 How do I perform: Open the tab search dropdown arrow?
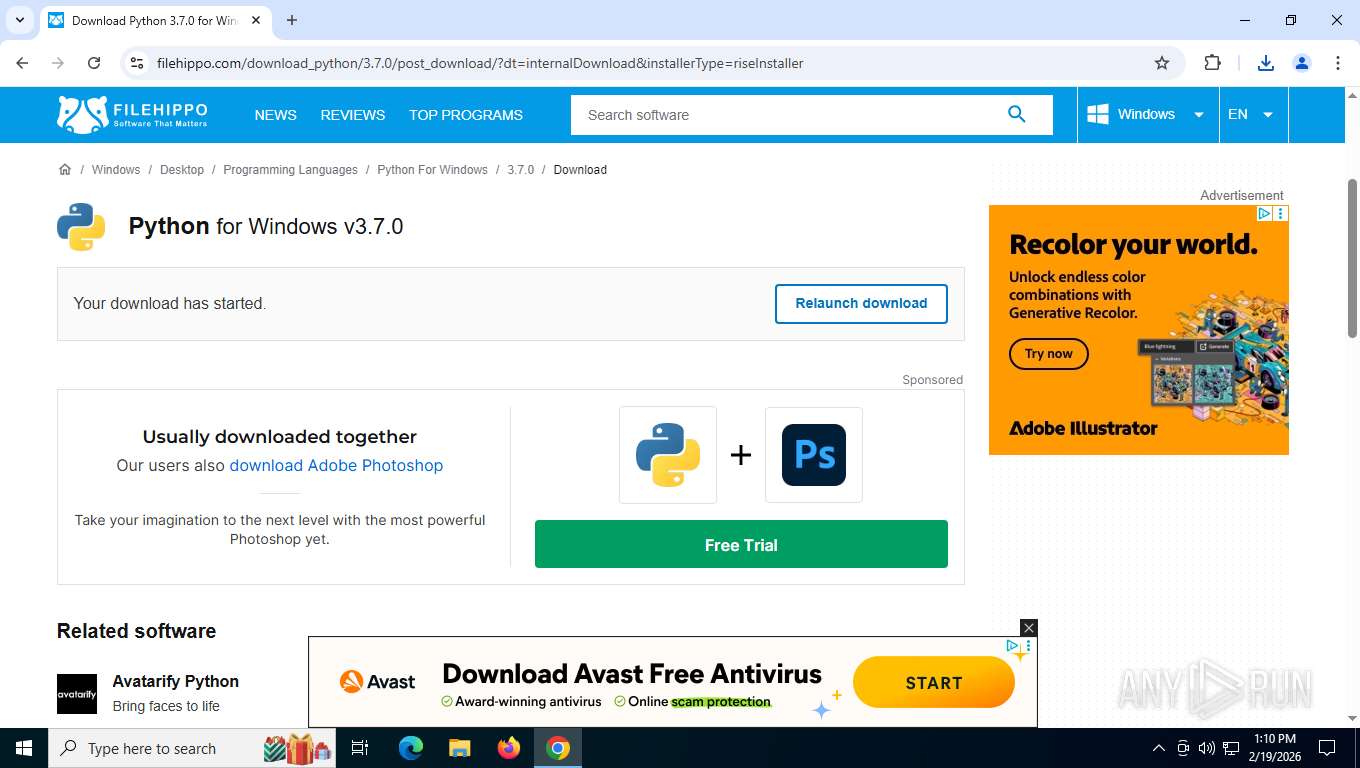19,20
